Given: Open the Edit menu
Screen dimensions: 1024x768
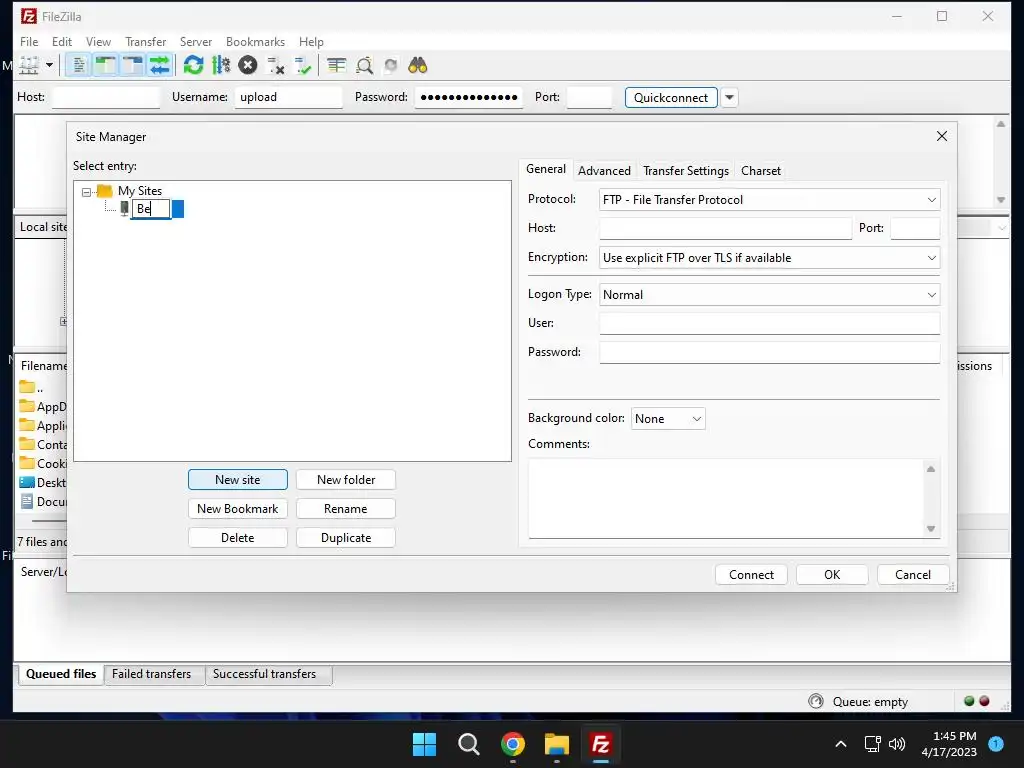Looking at the screenshot, I should 62,42.
